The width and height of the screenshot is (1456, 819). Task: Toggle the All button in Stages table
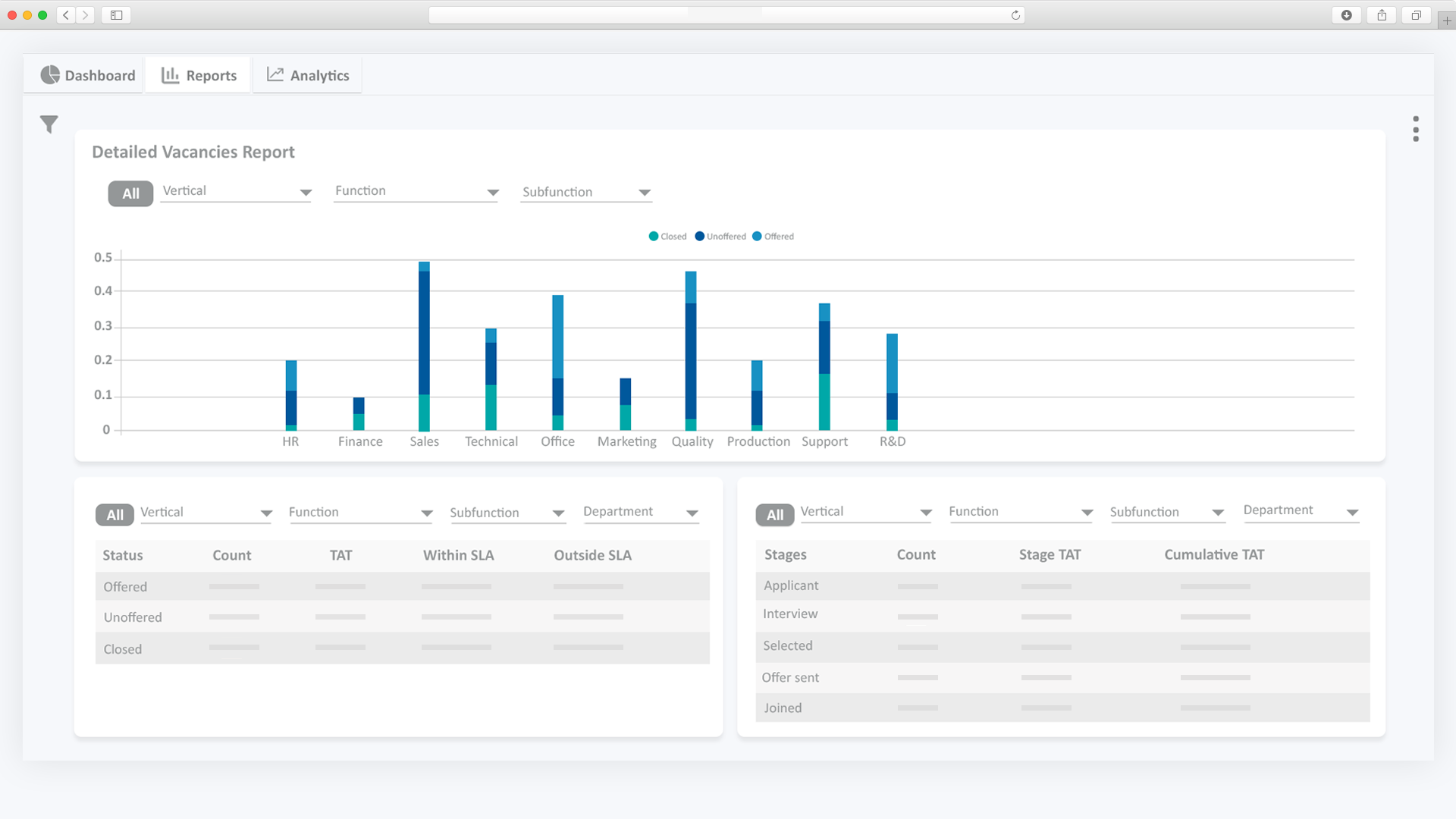click(x=774, y=515)
